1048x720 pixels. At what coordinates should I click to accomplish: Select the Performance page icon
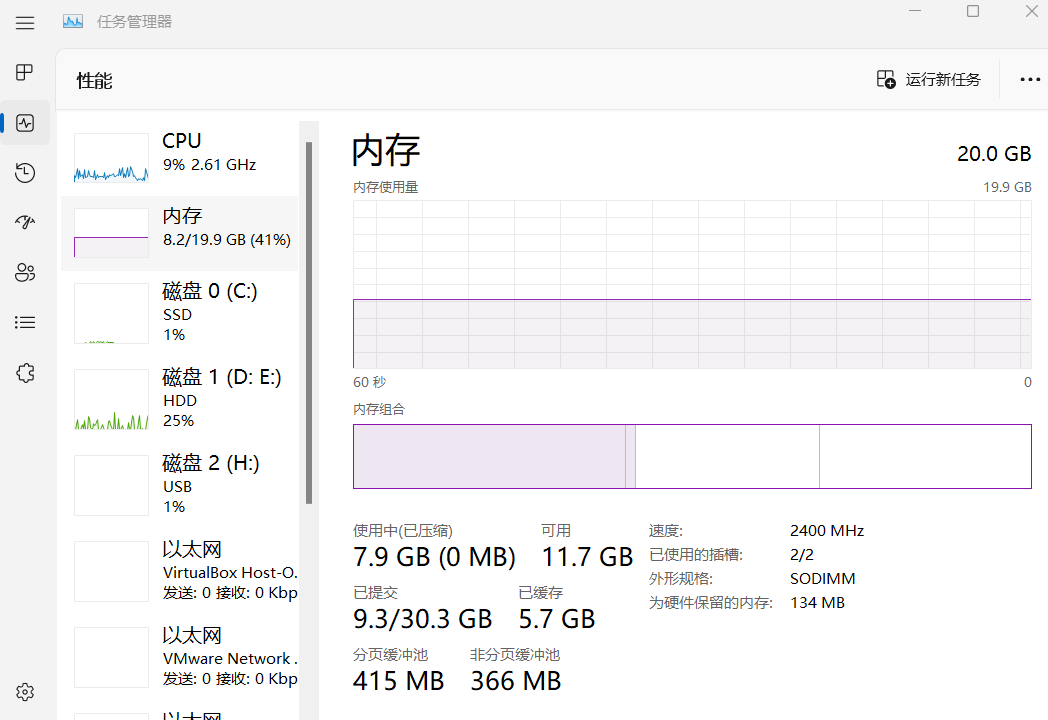[25, 123]
